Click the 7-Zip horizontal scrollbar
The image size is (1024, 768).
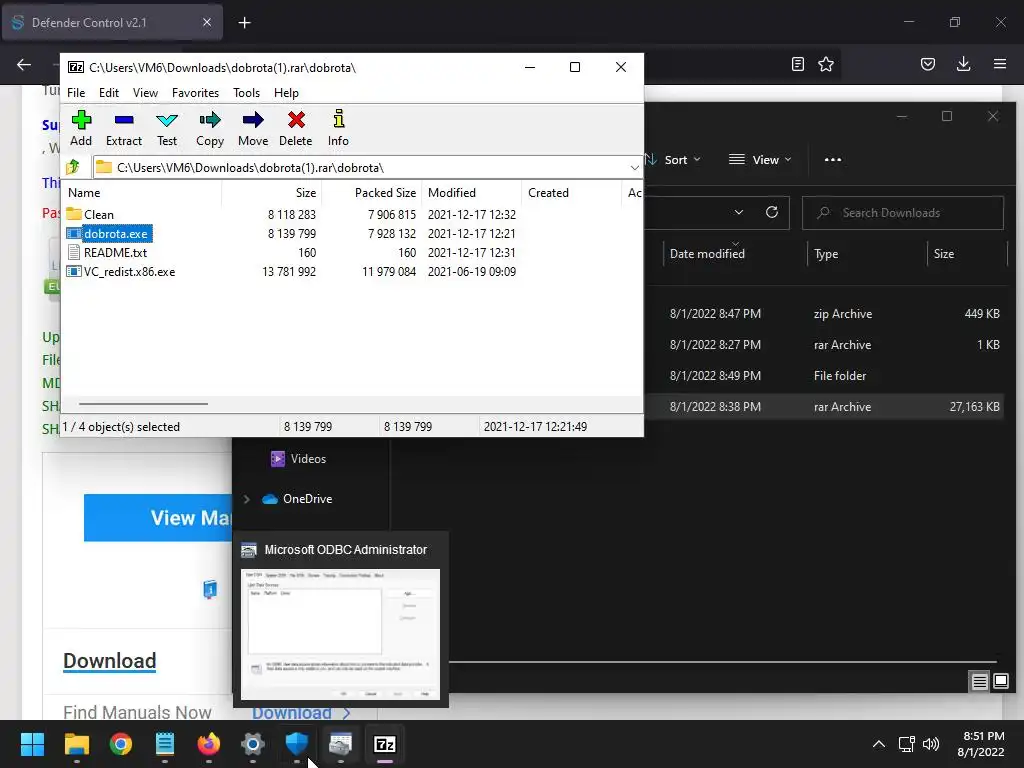click(x=143, y=404)
